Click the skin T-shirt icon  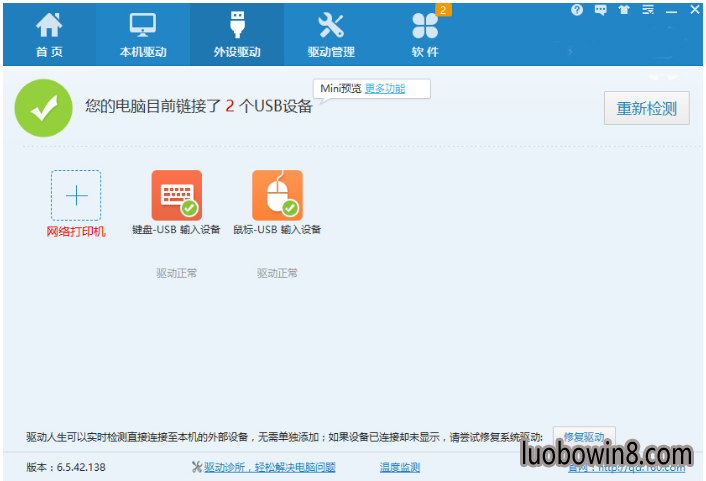(625, 10)
